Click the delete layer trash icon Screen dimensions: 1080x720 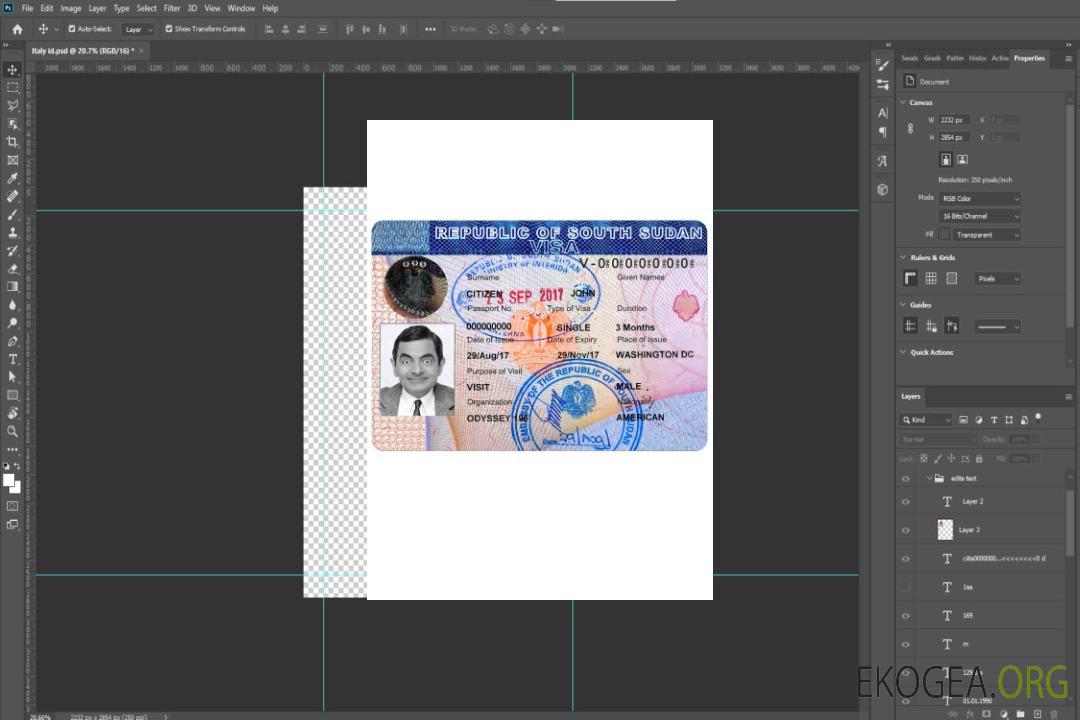click(x=1054, y=714)
